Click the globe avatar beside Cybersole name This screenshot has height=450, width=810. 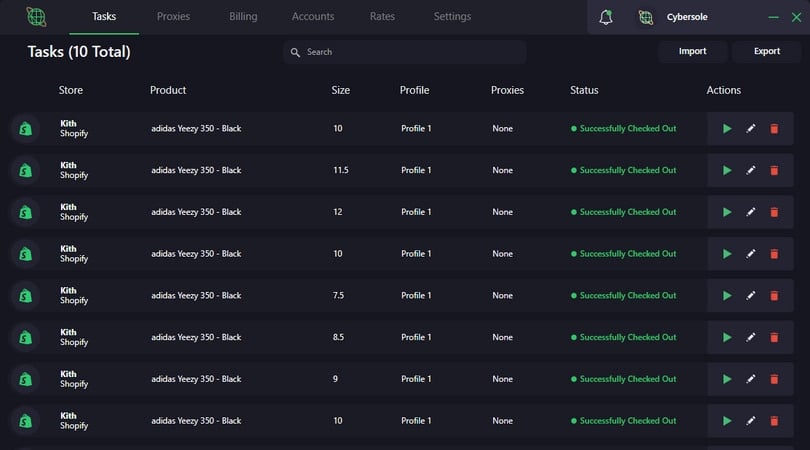pos(645,17)
